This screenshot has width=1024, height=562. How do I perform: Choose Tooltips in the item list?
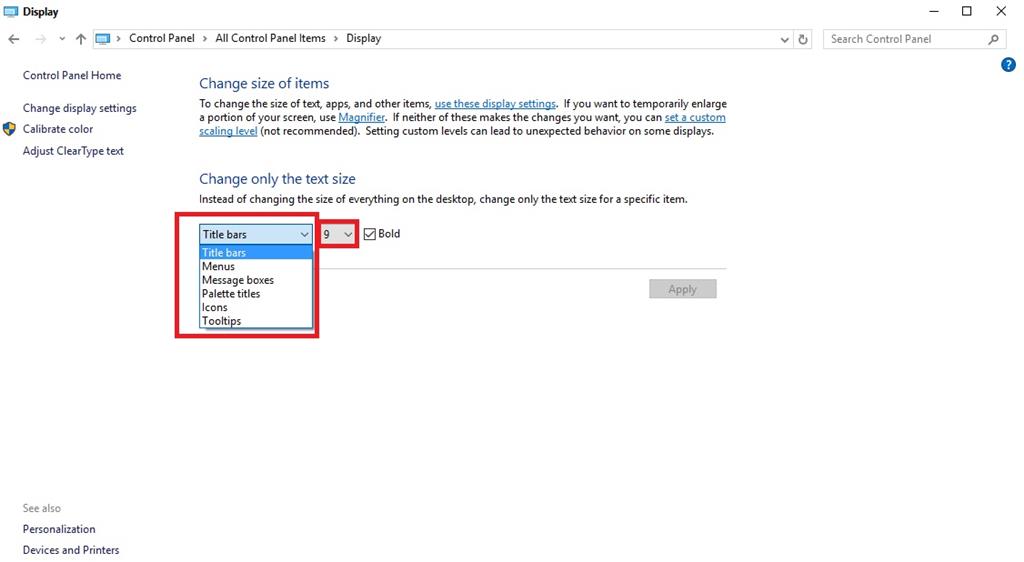click(221, 321)
